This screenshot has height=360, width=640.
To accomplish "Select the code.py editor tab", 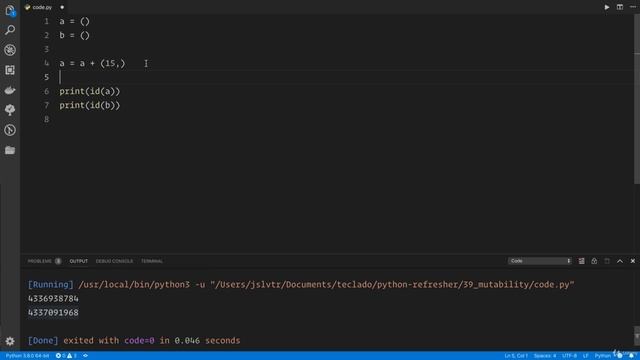I will (42, 7).
